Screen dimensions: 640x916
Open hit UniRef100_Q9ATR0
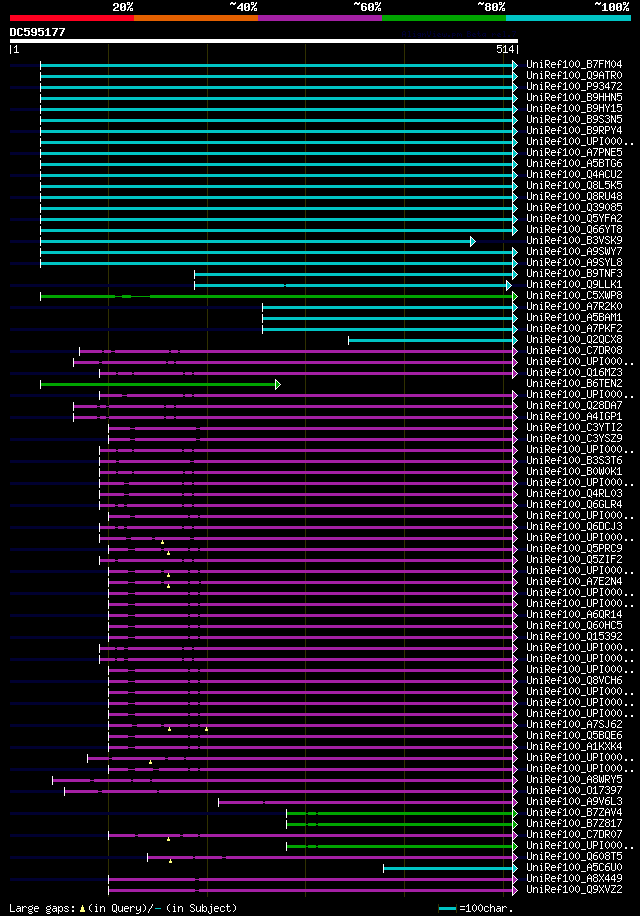click(574, 75)
